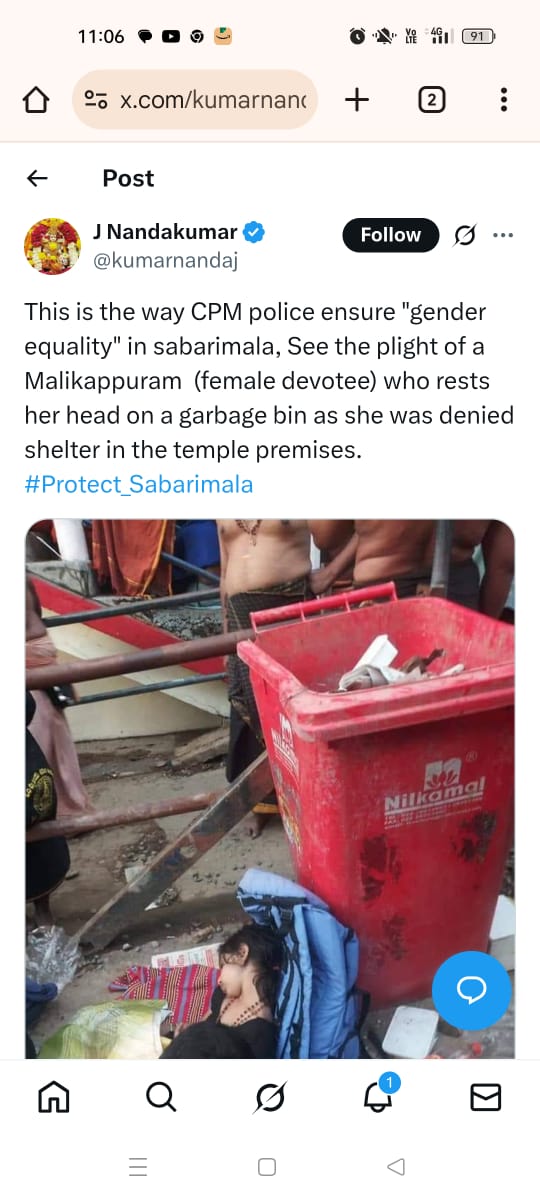The width and height of the screenshot is (540, 1200).
Task: Open the tab switcher showing 2 tabs
Action: click(x=431, y=99)
